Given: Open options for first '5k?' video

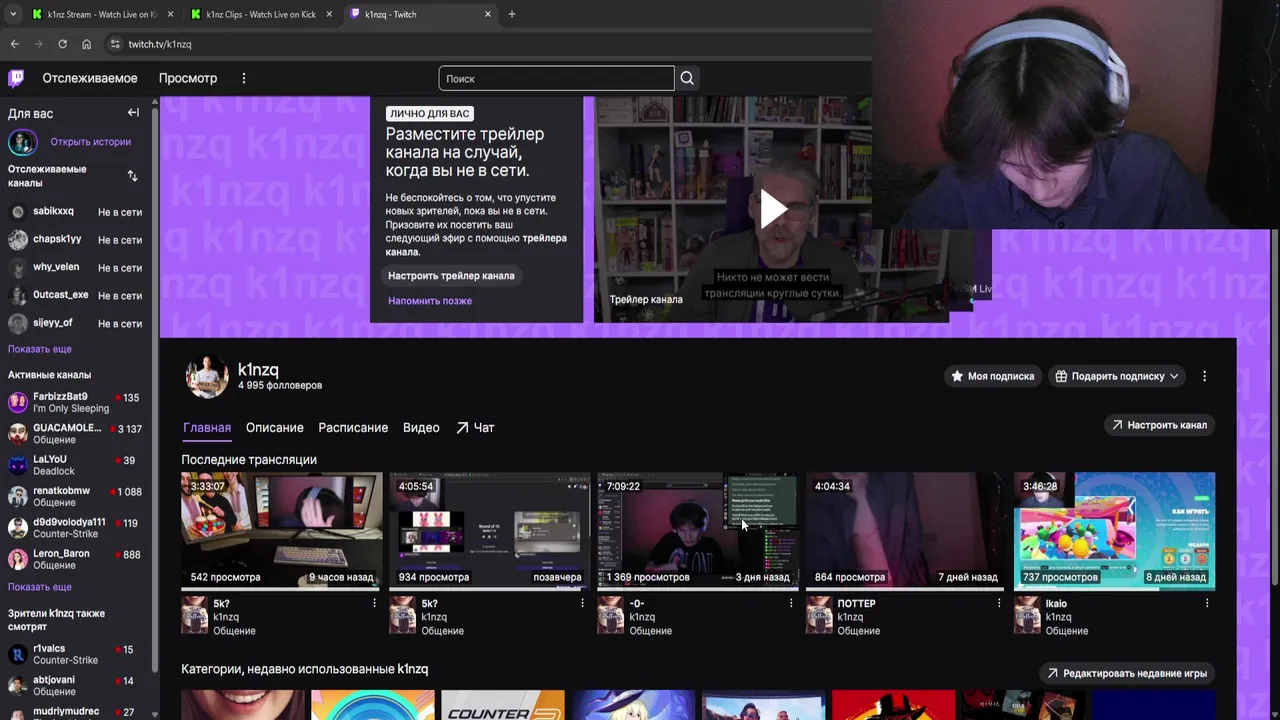Looking at the screenshot, I should click(374, 603).
